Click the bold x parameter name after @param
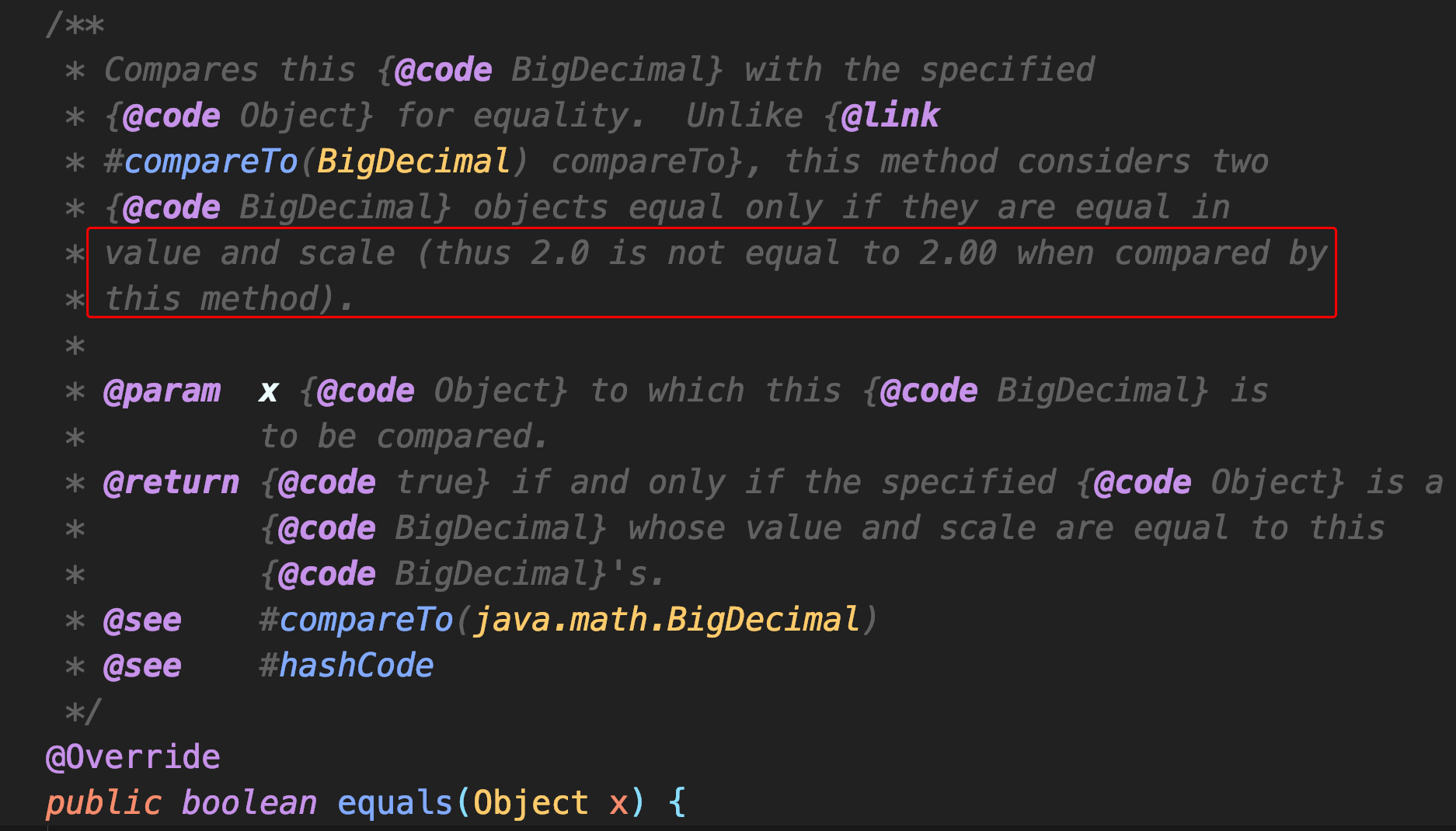Viewport: 1456px width, 831px height. 269,391
